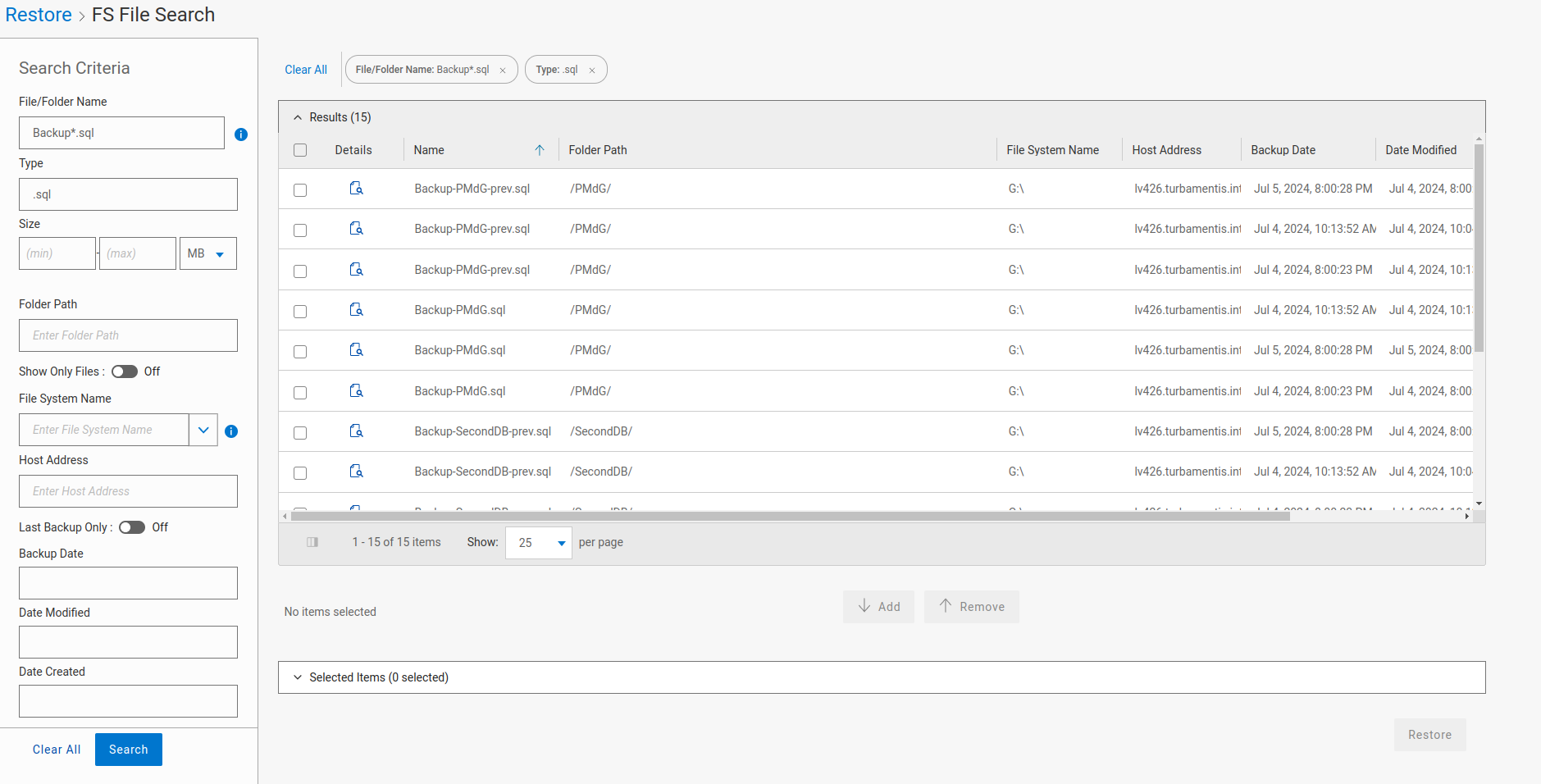Open details icon for Backup-PMdG.sql, Jul 4 8:00:23 PM backup
Viewport: 1541px width, 784px height.
356,391
